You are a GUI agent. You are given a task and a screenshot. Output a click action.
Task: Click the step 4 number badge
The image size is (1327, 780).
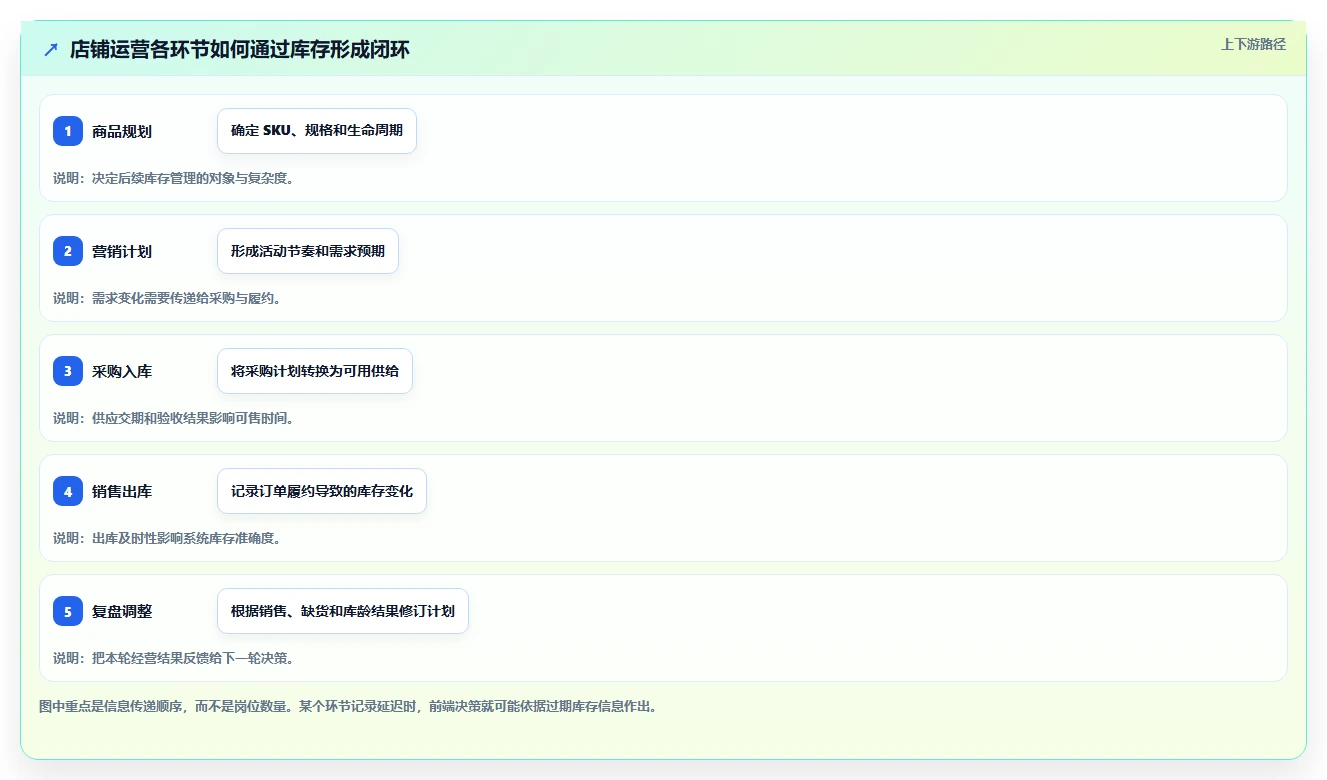pos(68,491)
